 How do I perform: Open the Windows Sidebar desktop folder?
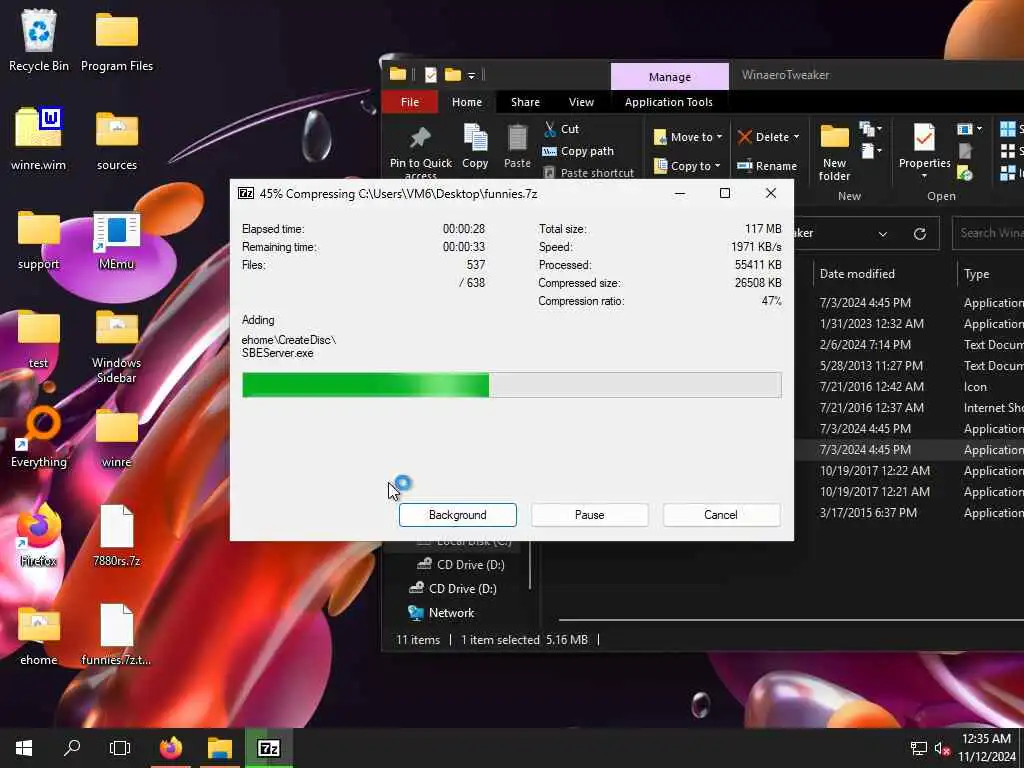click(x=117, y=345)
